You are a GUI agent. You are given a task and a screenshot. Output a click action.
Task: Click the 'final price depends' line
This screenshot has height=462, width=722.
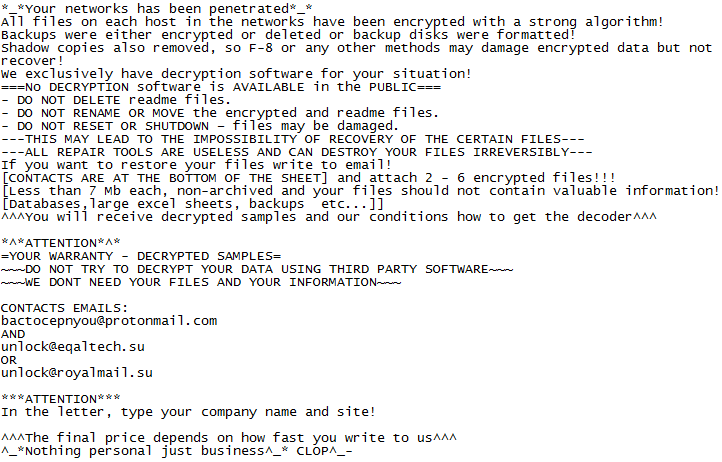coord(229,438)
